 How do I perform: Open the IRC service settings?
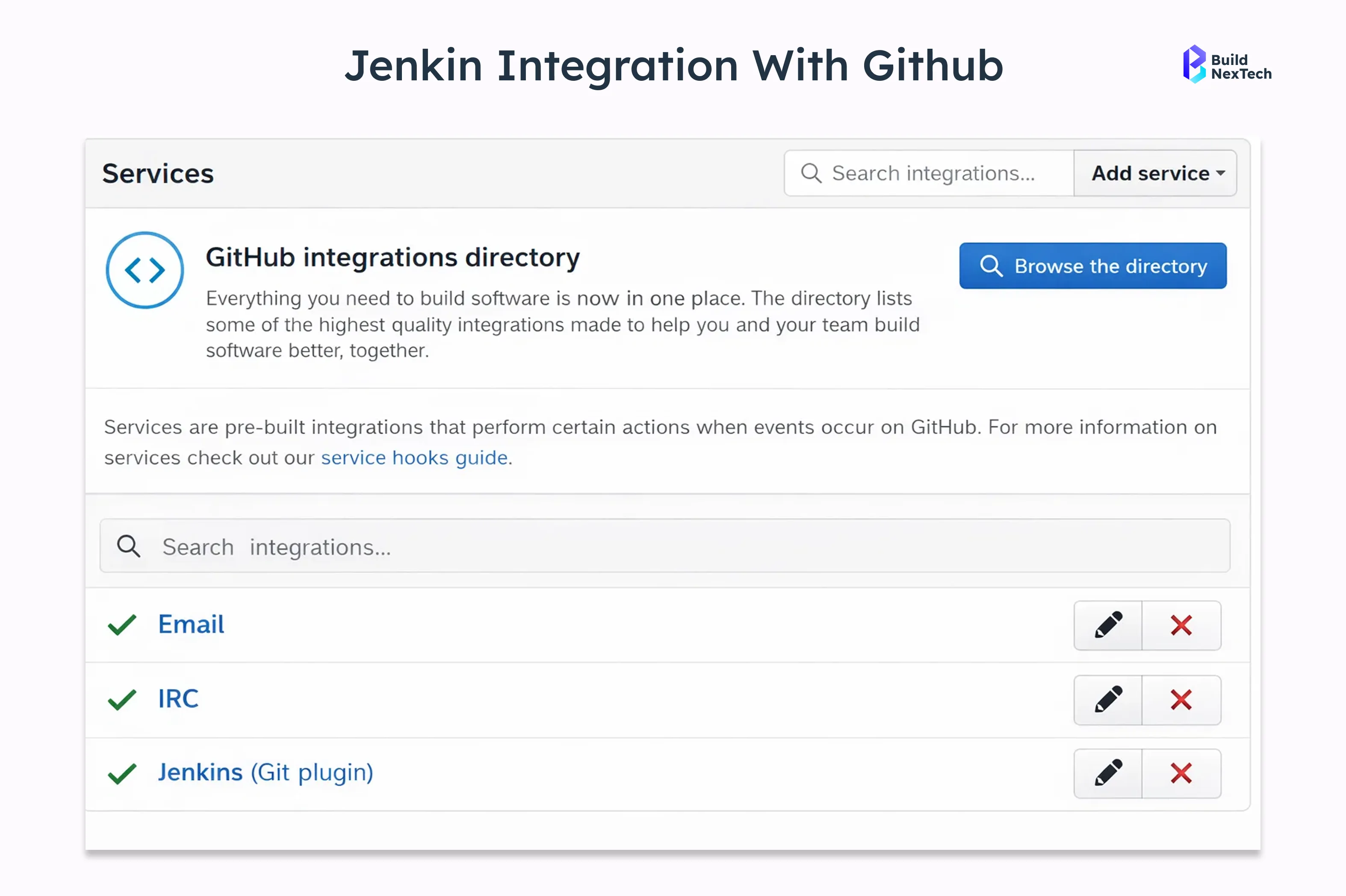(178, 698)
